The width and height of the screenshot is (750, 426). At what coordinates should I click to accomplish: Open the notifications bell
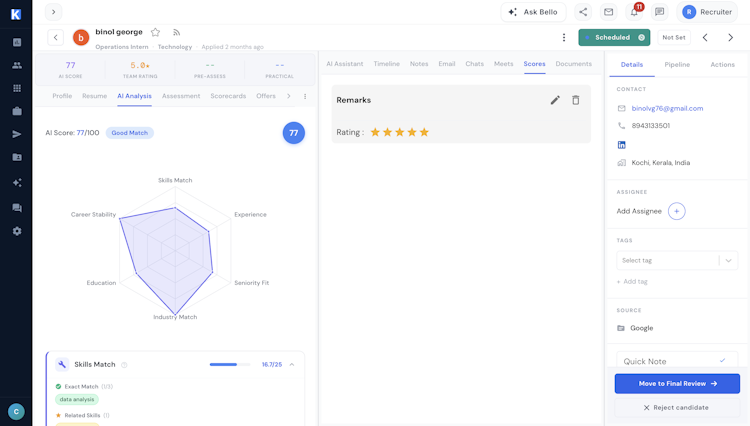point(634,12)
